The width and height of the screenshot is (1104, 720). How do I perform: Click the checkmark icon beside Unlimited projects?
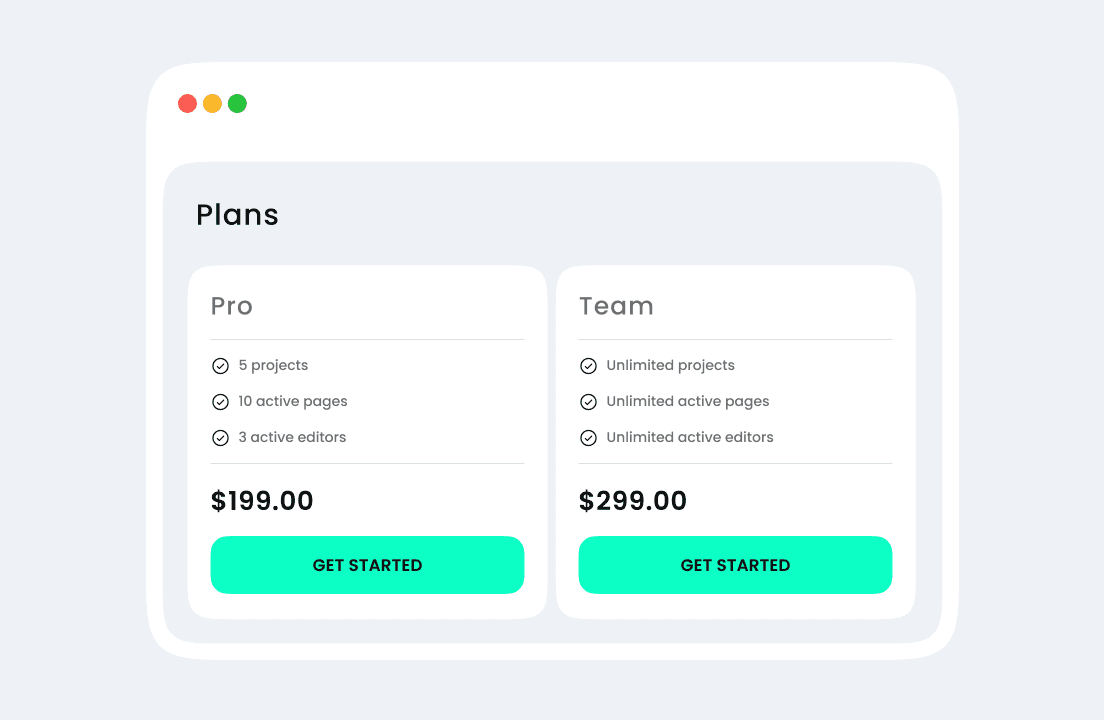(x=588, y=366)
